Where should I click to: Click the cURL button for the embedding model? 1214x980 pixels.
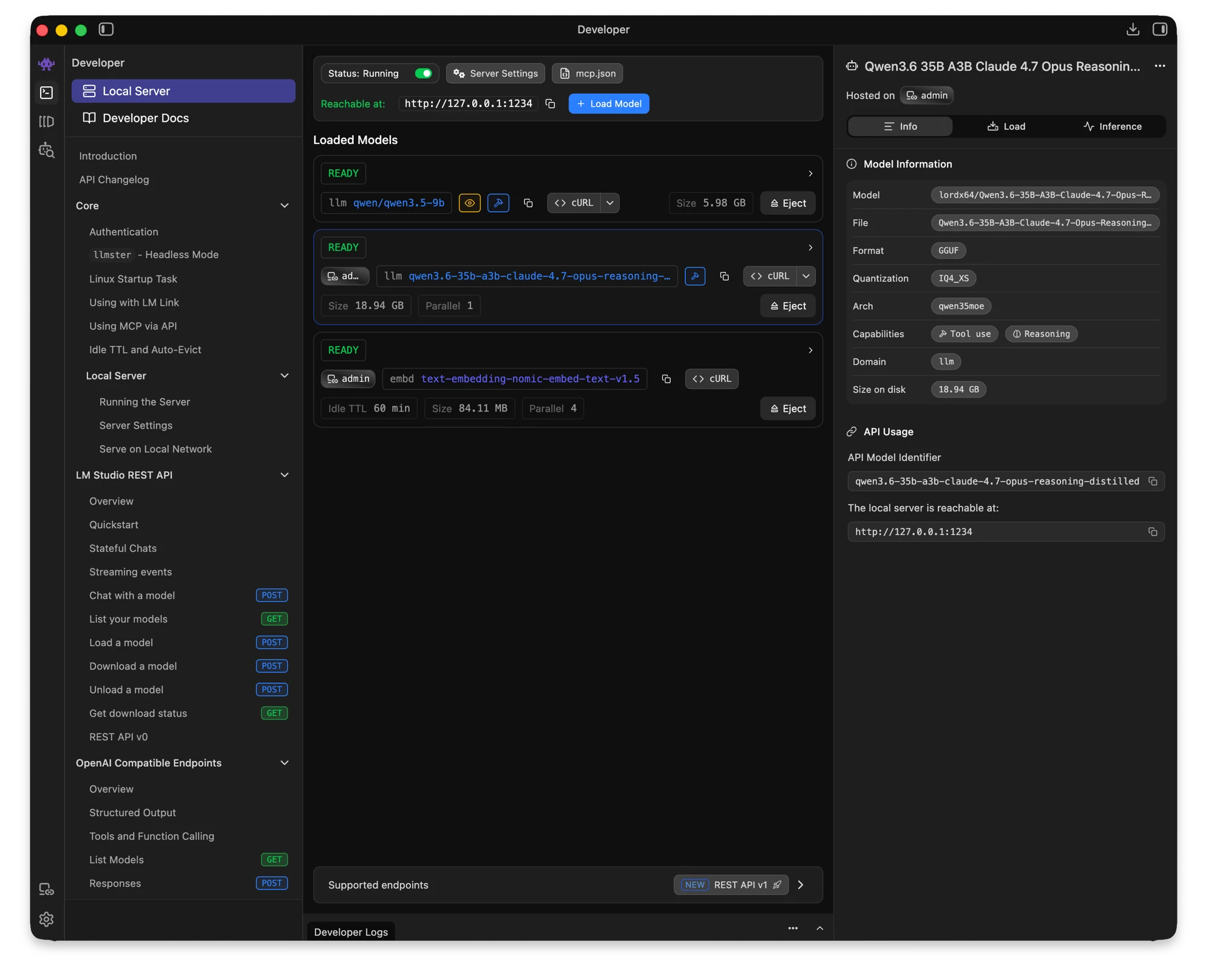711,379
